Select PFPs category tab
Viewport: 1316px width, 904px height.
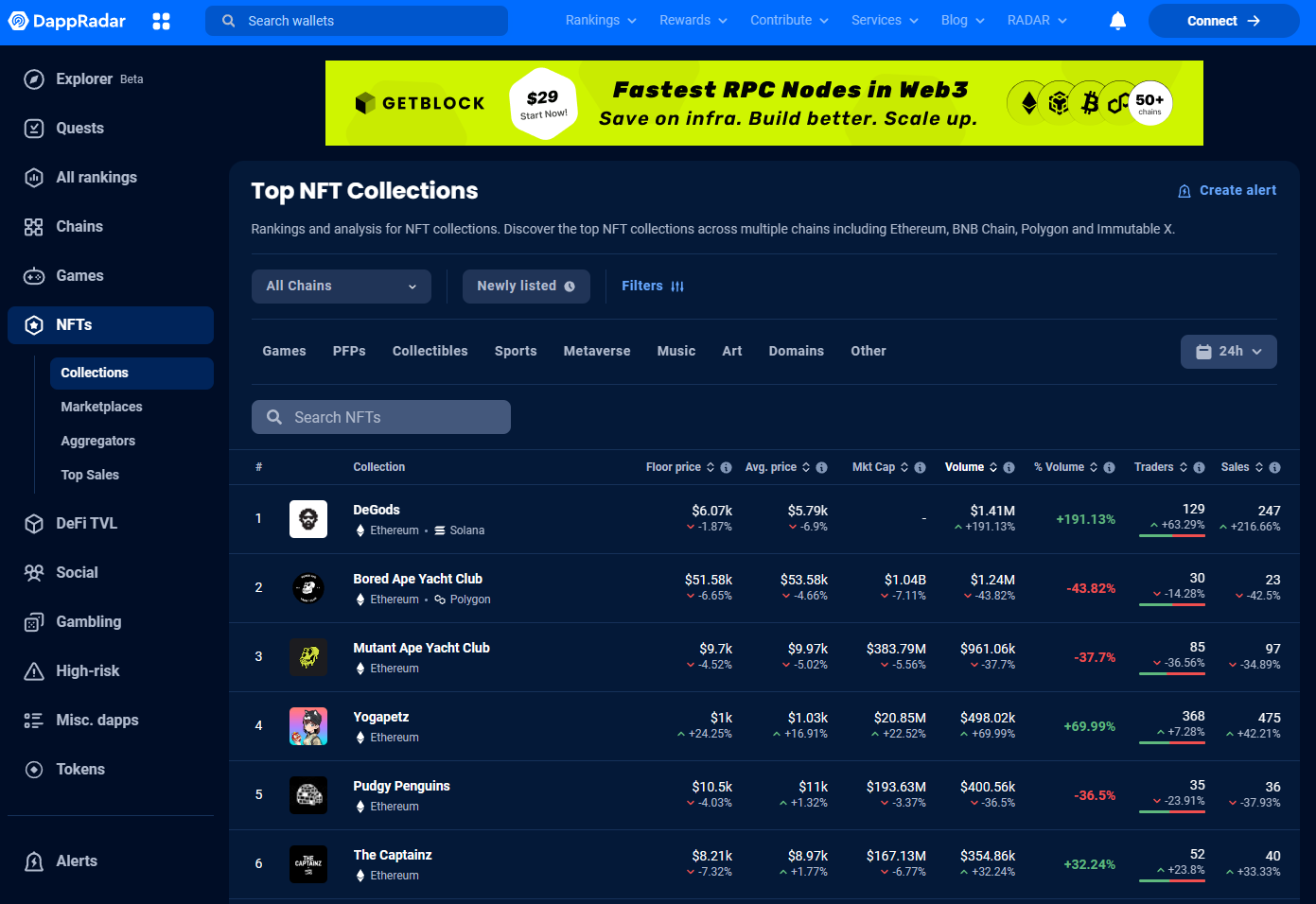349,351
